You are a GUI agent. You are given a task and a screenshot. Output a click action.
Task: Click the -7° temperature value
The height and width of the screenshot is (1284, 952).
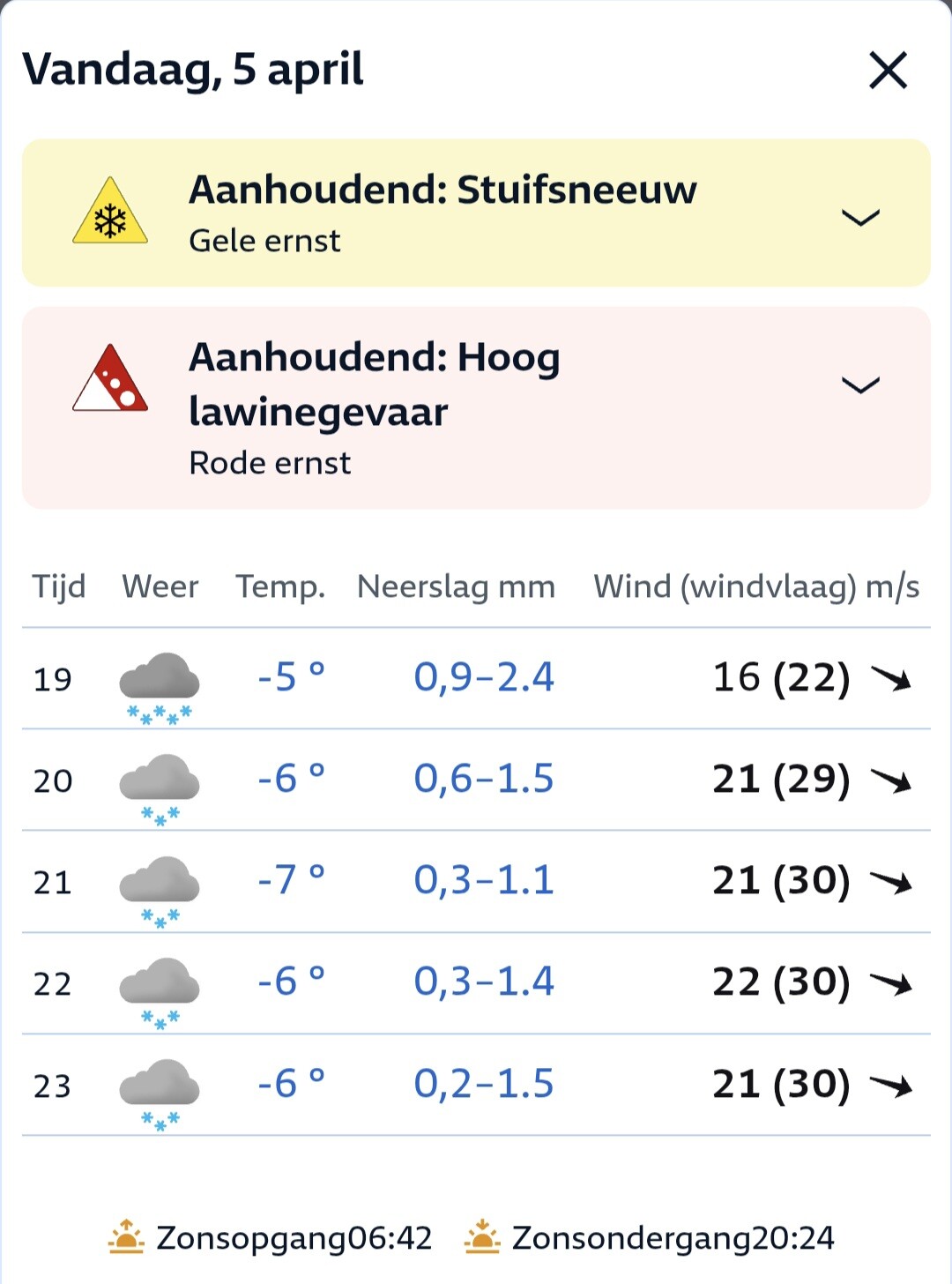coord(291,880)
